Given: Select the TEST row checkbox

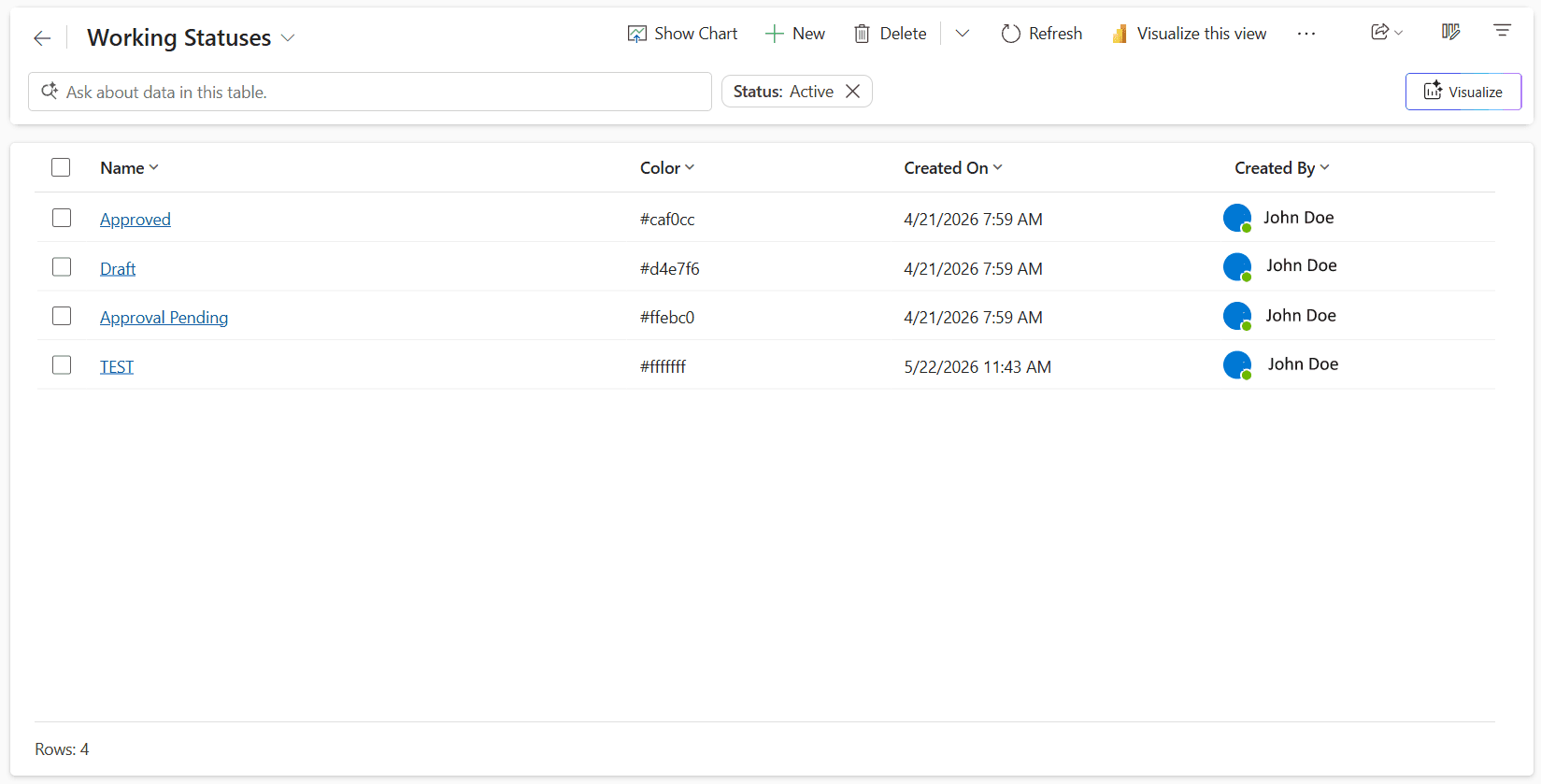Looking at the screenshot, I should [x=62, y=365].
